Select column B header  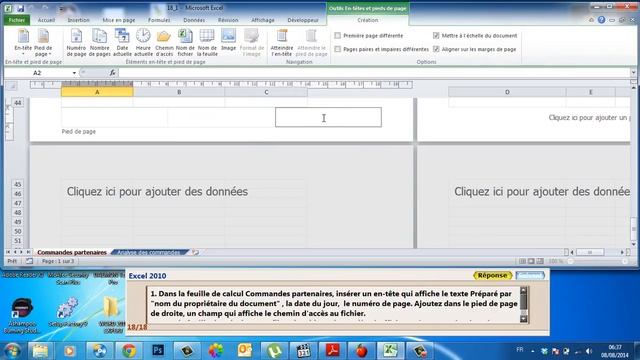179,92
